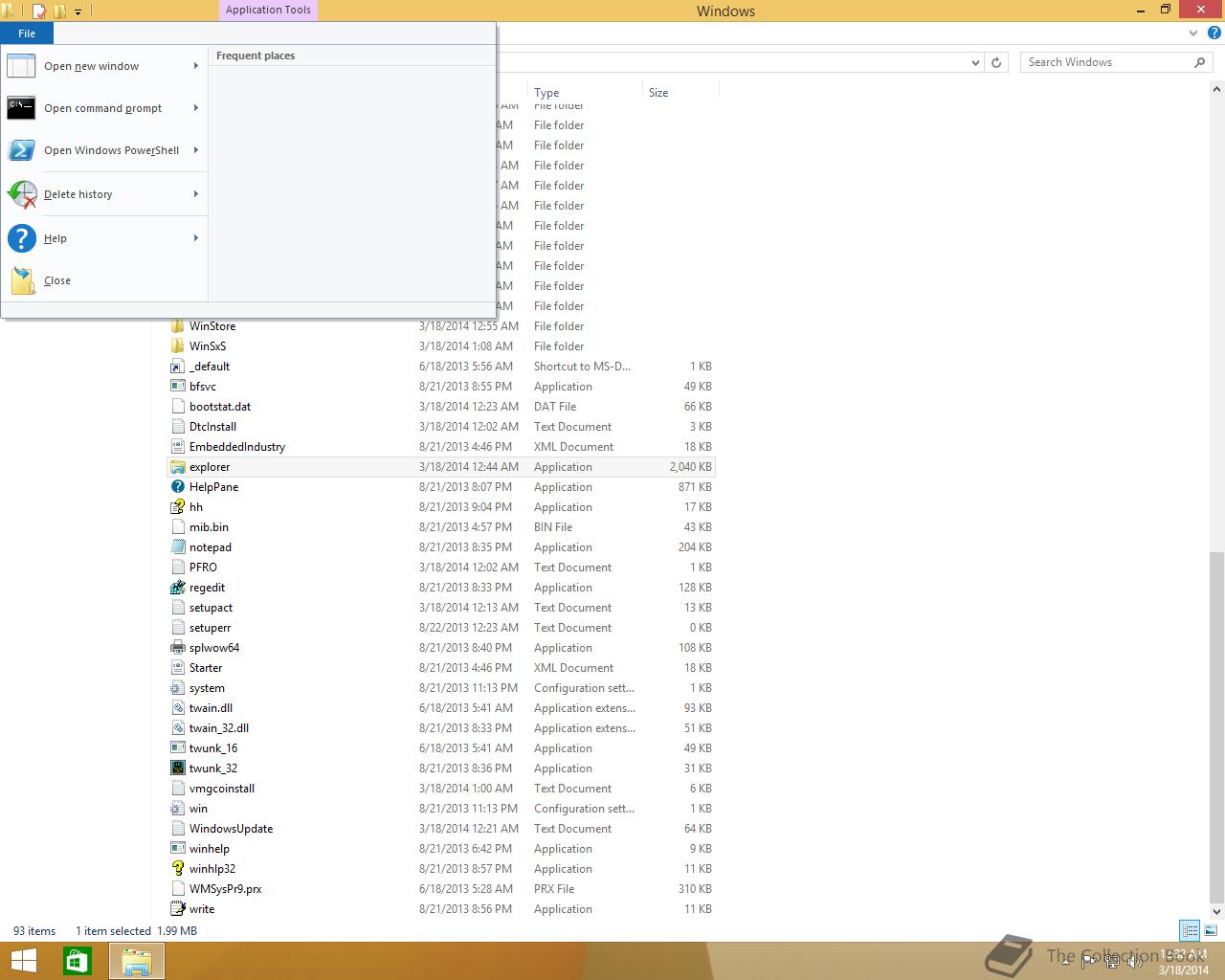Click the _default shortcut icon
1225x980 pixels.
tap(177, 367)
